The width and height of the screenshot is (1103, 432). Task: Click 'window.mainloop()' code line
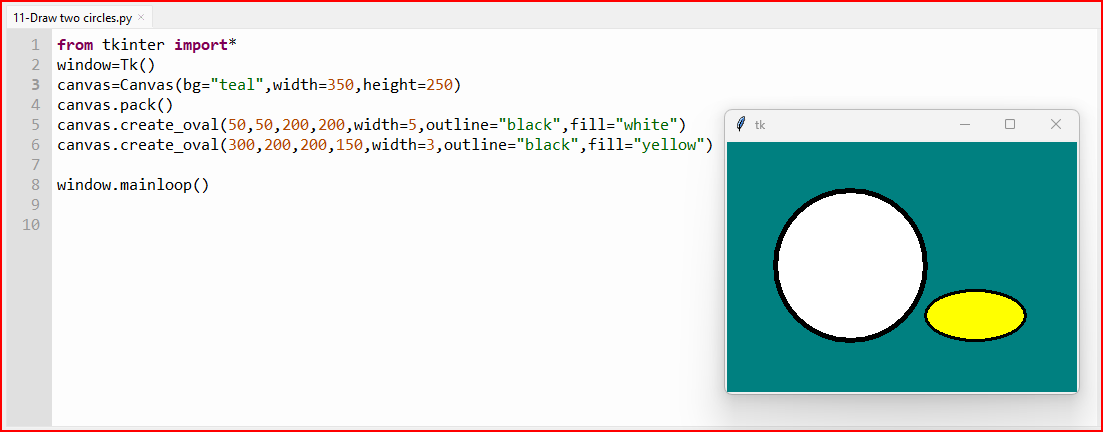(x=133, y=186)
